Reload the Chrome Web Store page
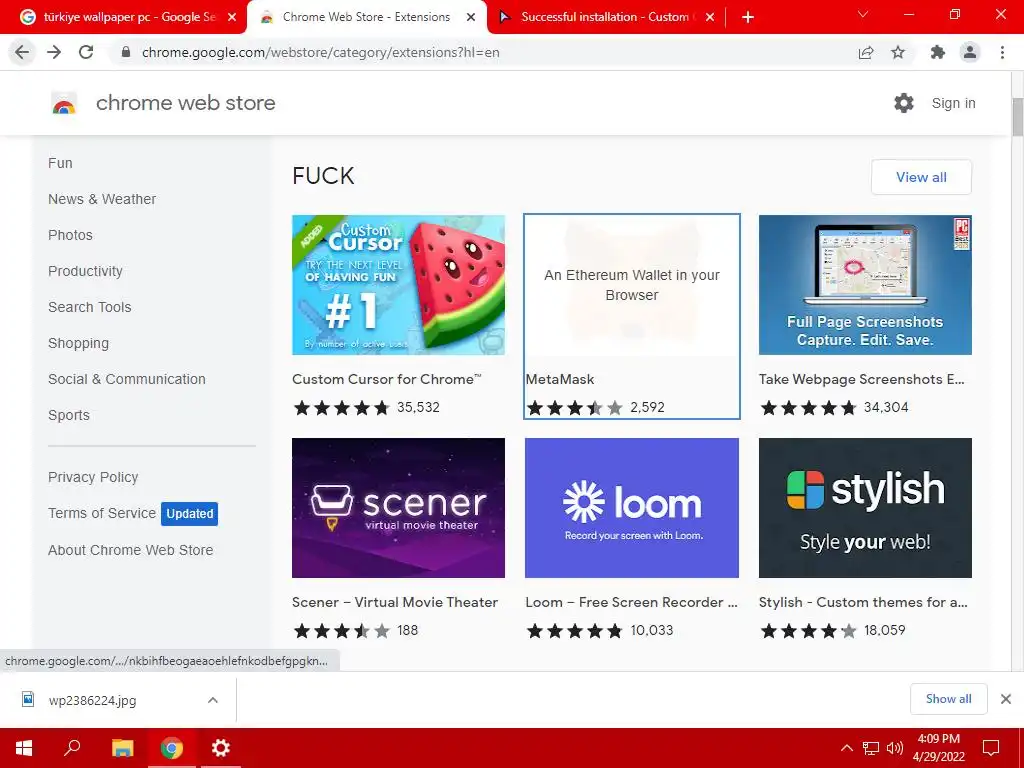The height and width of the screenshot is (768, 1024). (x=86, y=52)
